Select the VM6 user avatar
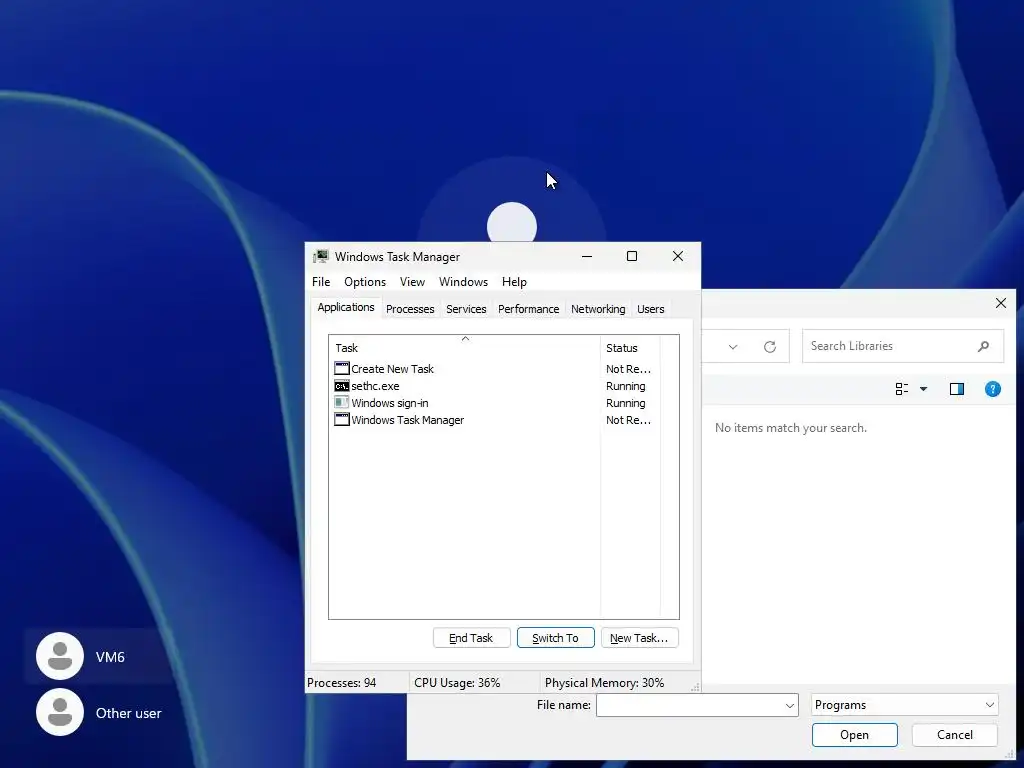1024x768 pixels. click(x=60, y=656)
